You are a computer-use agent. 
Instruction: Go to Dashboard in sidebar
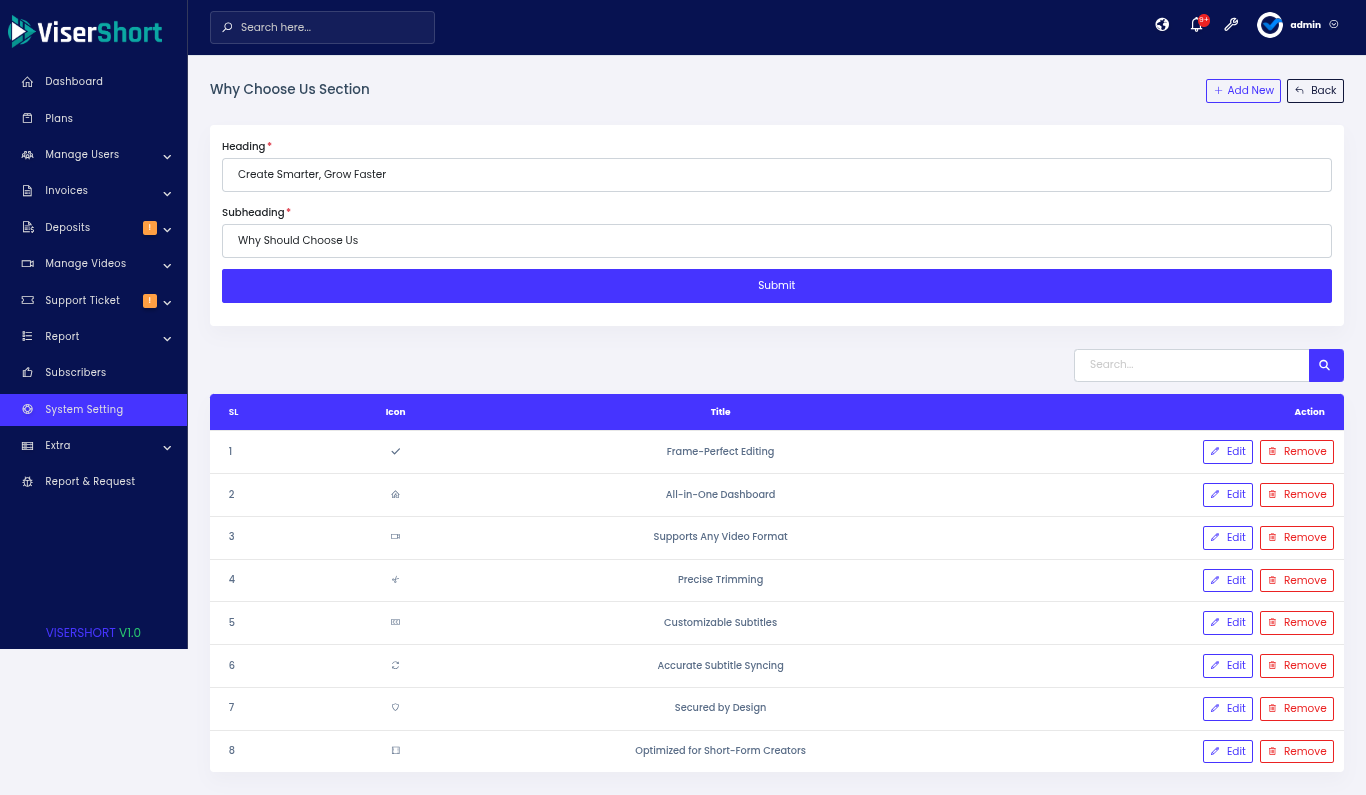[x=73, y=82]
